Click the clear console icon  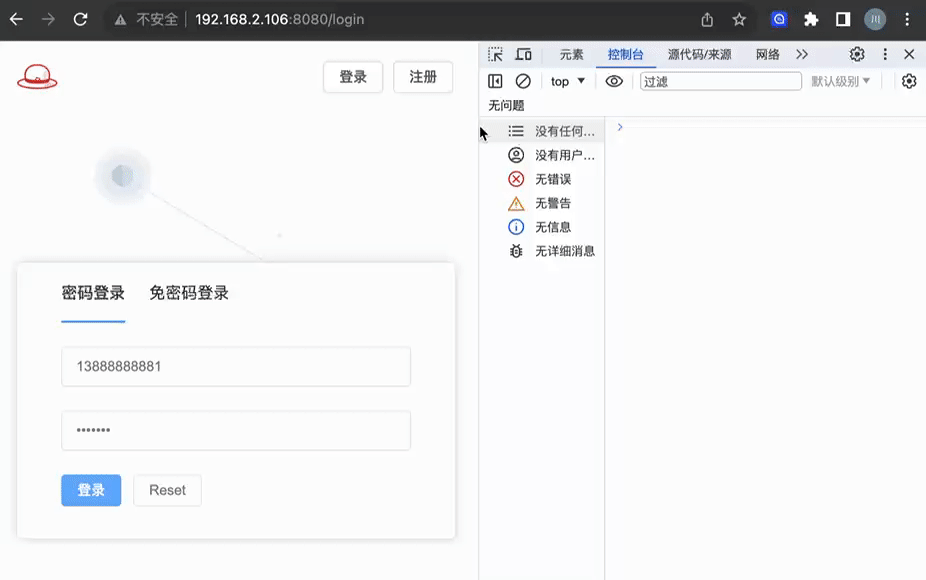point(523,81)
